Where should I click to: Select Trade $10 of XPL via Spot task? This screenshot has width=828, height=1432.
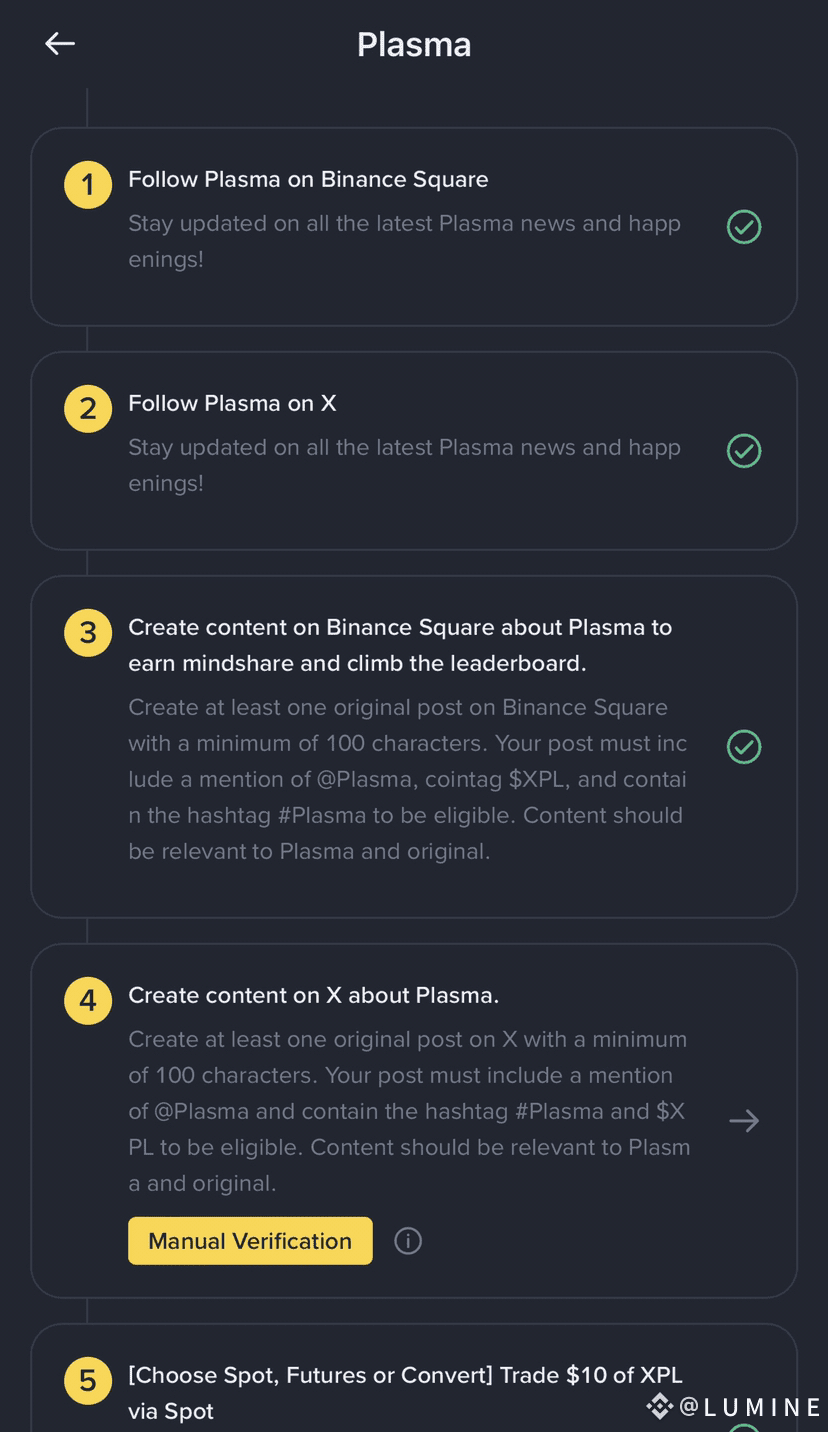[405, 1392]
